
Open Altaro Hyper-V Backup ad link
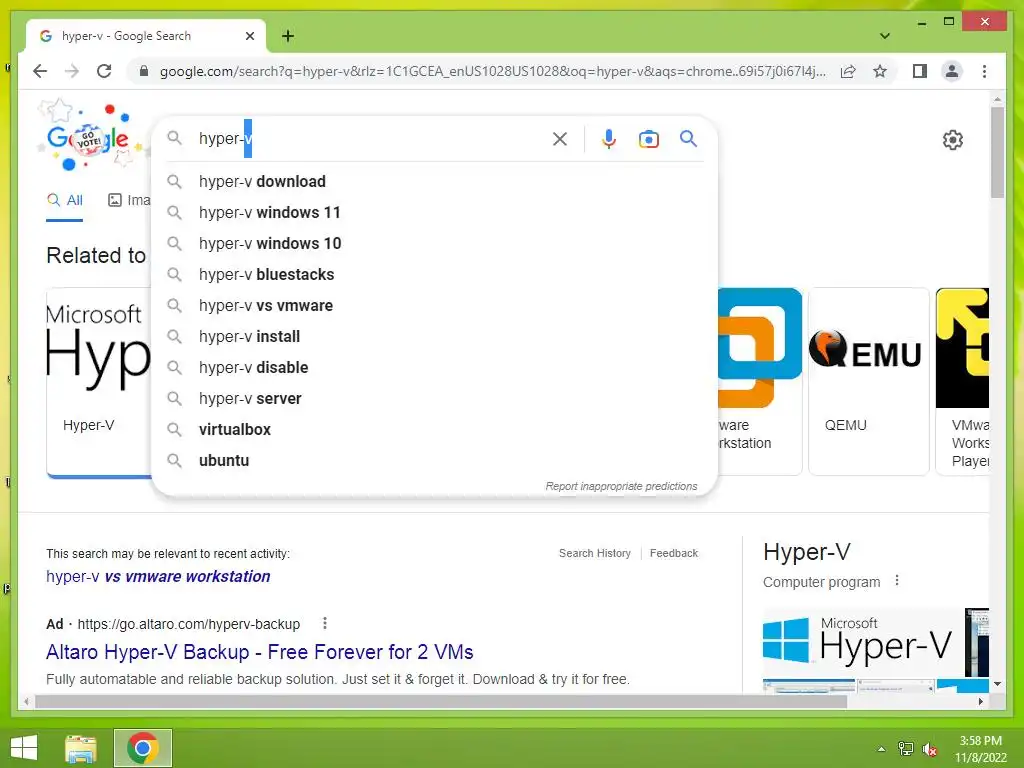[x=259, y=652]
